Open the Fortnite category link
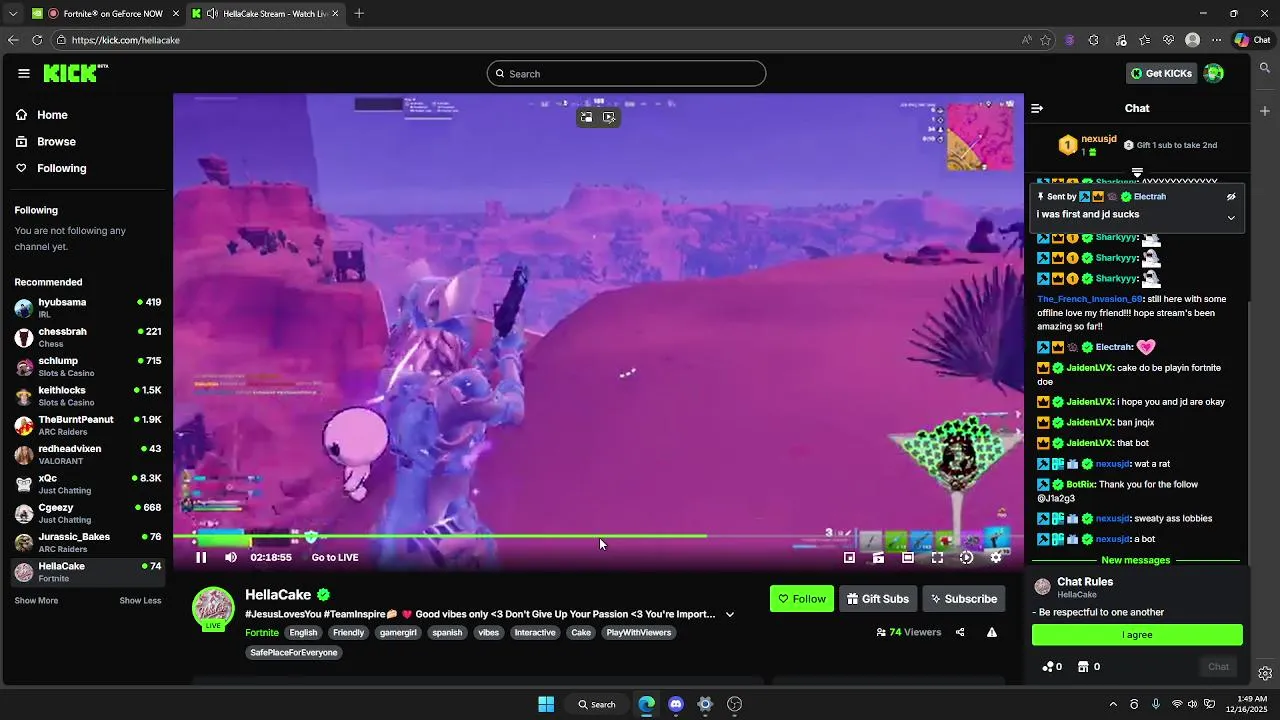The height and width of the screenshot is (720, 1280). (262, 633)
